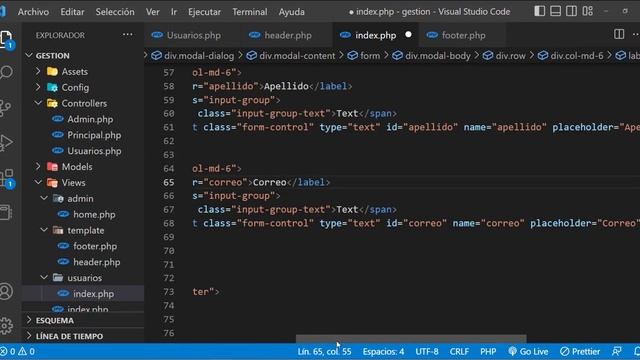Collapse the Controllers folder
This screenshot has height=360, width=640.
tap(84, 103)
